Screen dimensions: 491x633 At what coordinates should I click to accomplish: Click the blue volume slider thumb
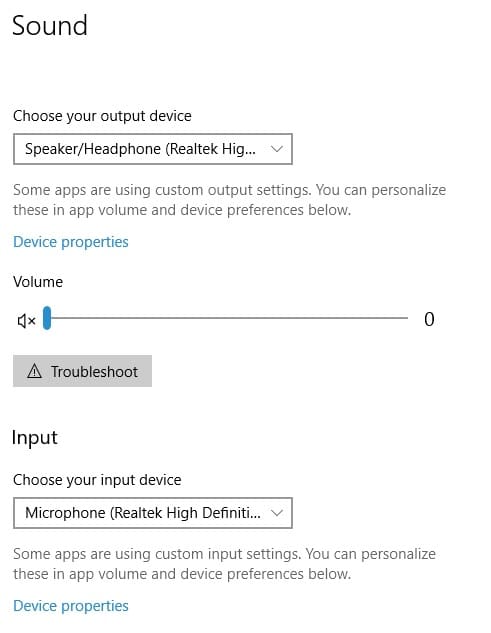47,318
